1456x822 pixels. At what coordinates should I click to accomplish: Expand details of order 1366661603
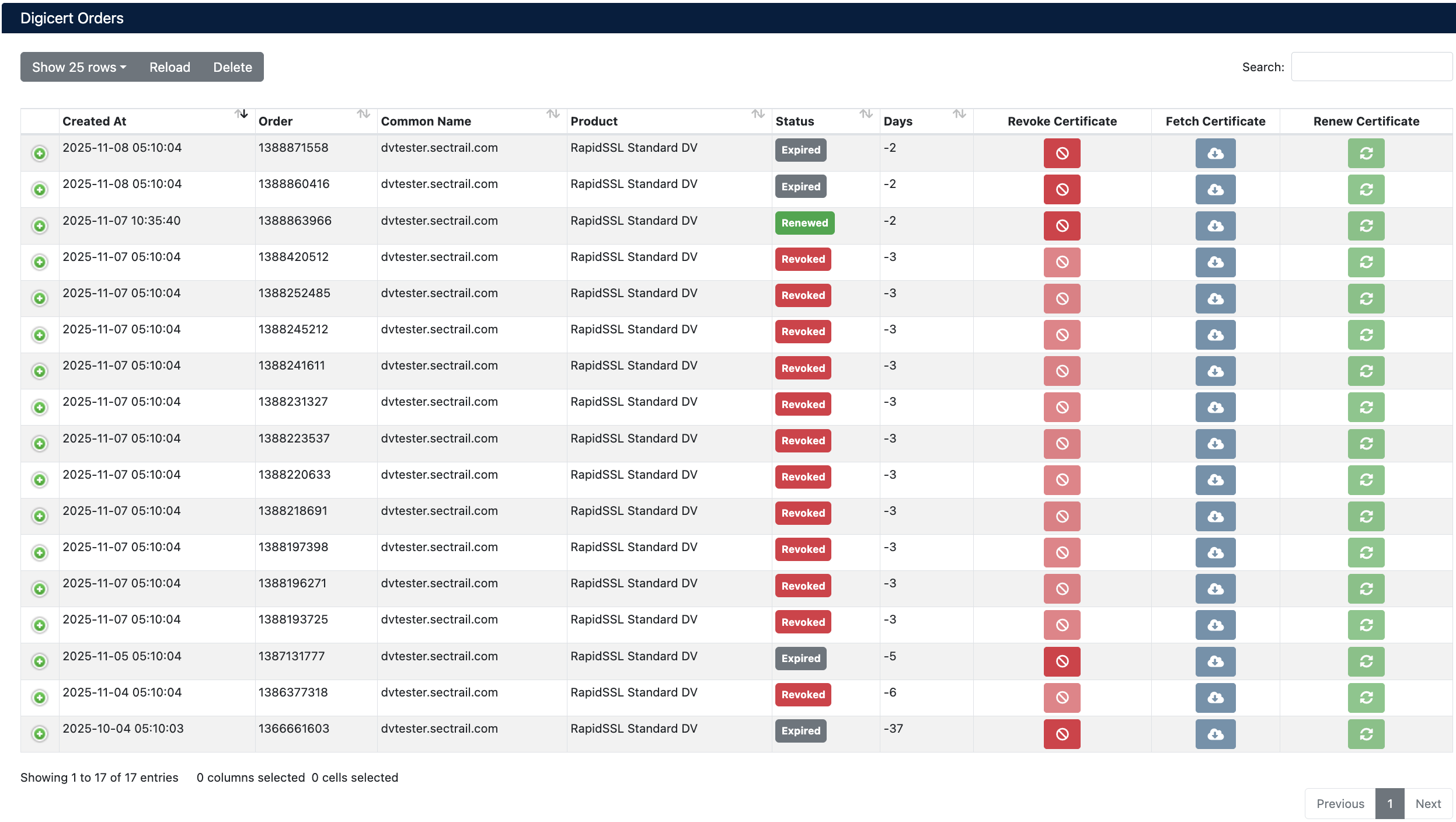pos(40,734)
